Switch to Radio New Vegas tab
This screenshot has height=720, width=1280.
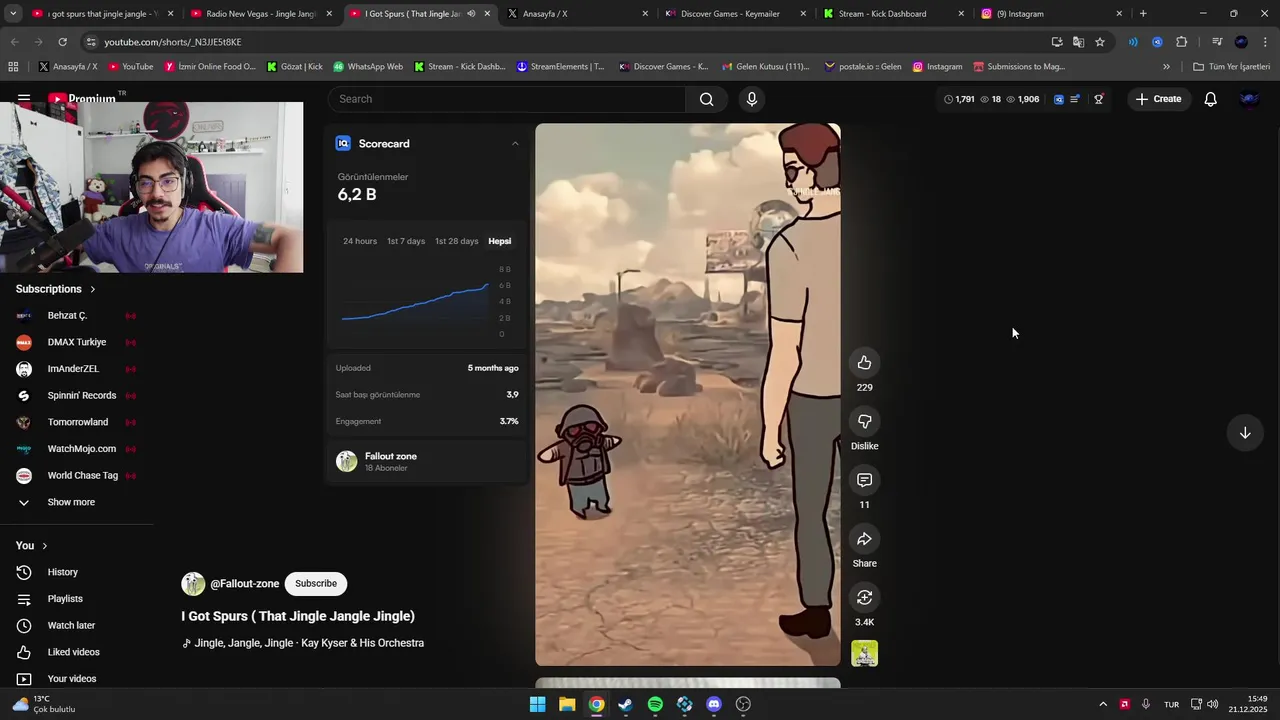coord(260,14)
